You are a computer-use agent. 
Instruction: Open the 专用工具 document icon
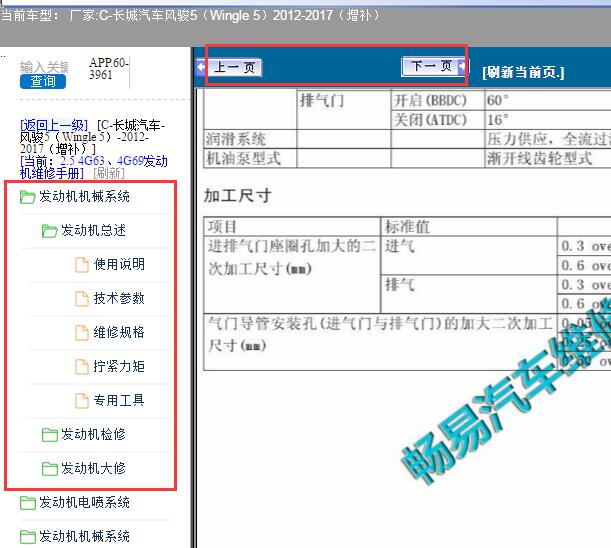[81, 400]
